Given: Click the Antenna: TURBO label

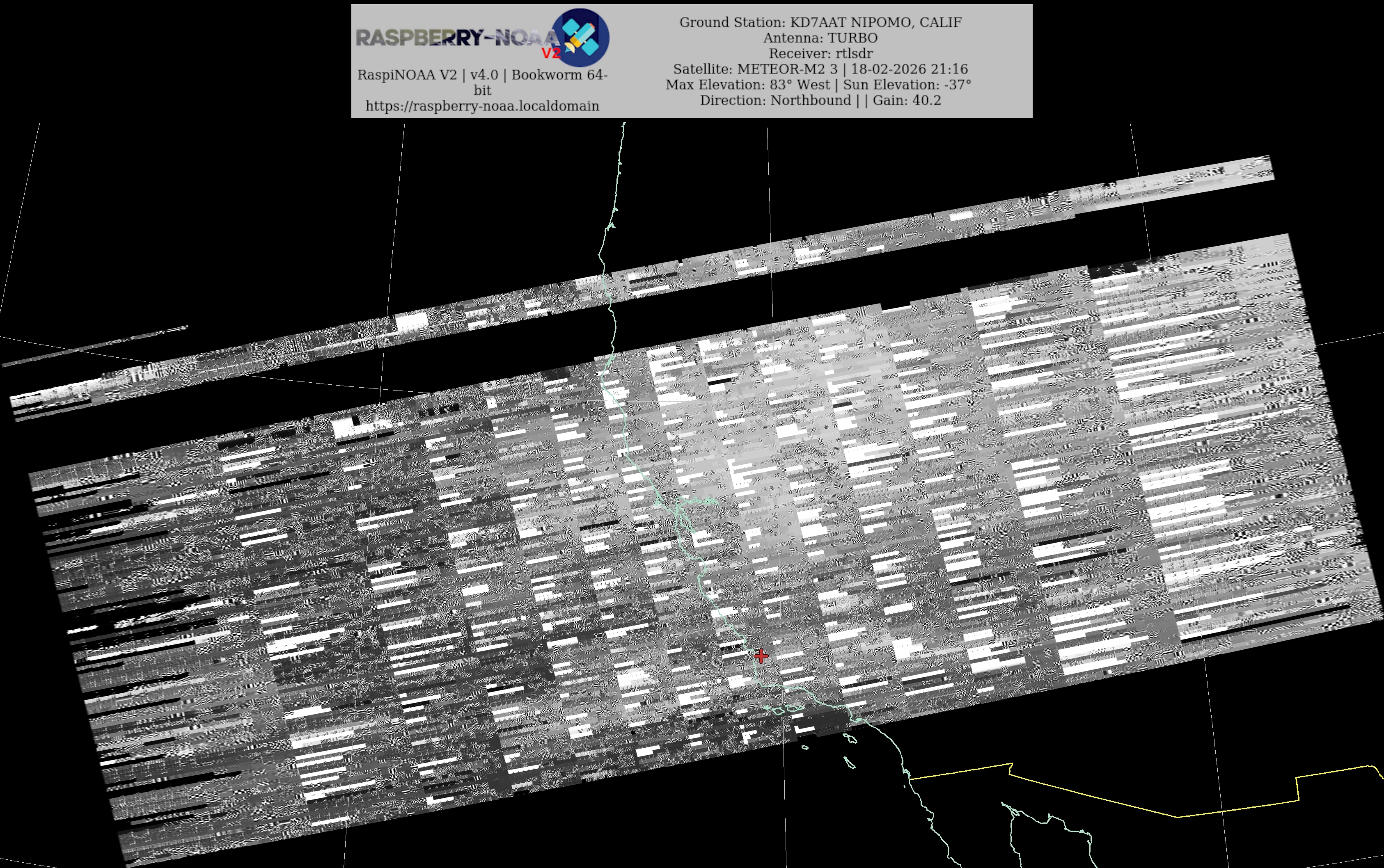Looking at the screenshot, I should (x=820, y=38).
